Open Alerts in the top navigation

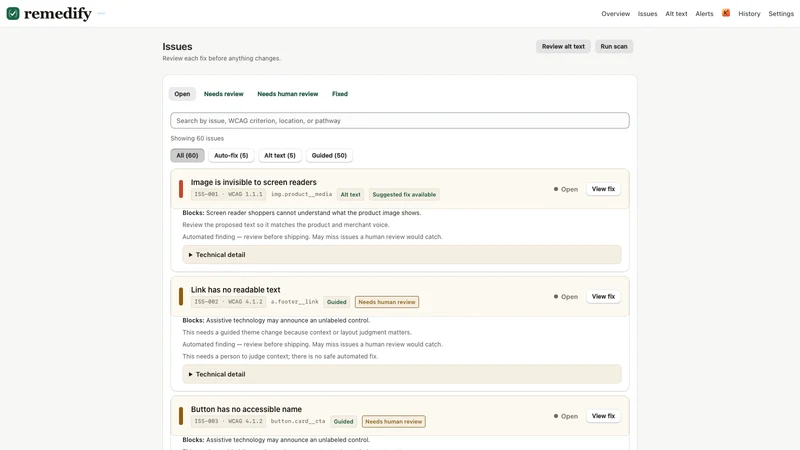(x=704, y=14)
